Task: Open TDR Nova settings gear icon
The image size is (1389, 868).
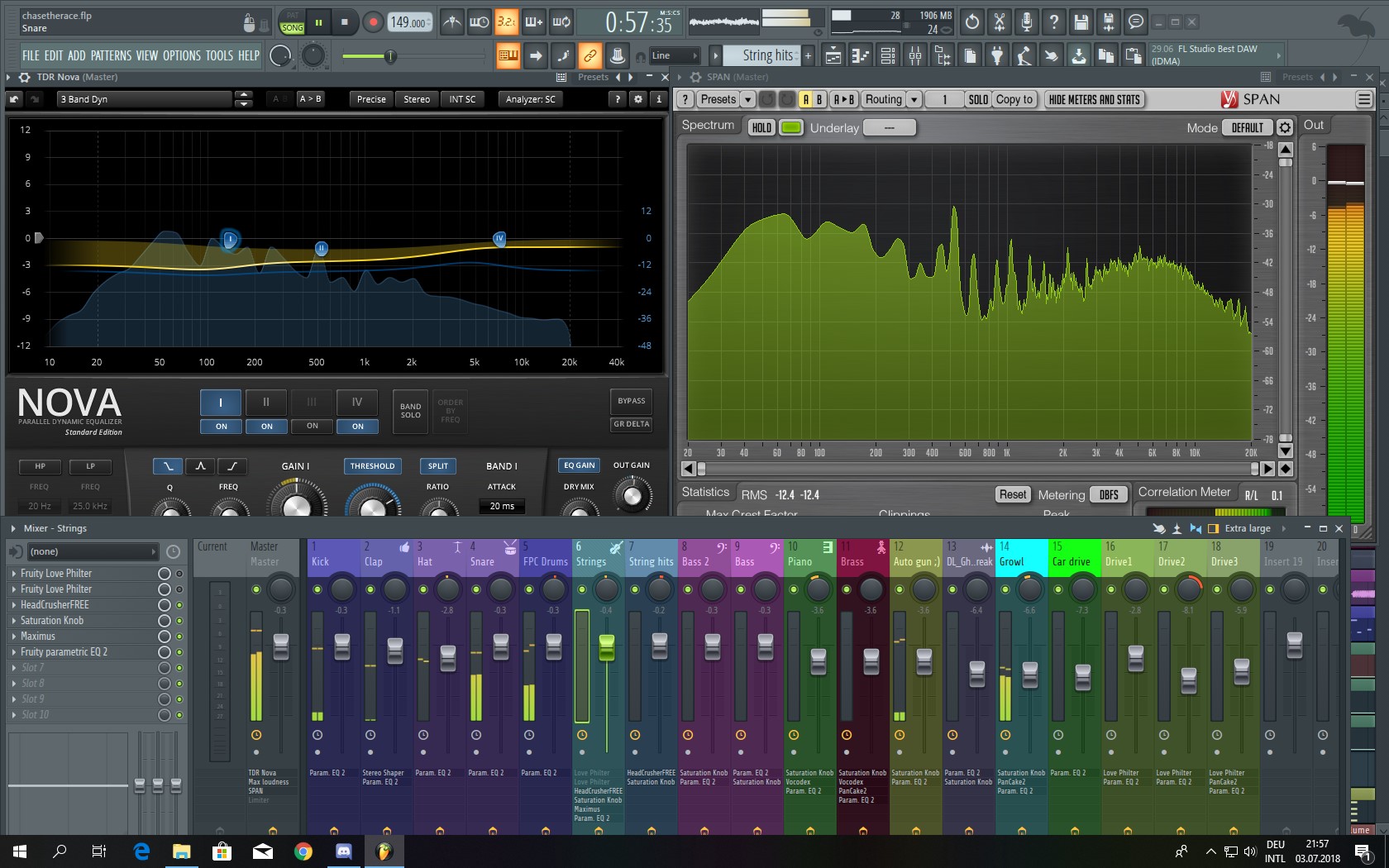Action: click(x=638, y=99)
